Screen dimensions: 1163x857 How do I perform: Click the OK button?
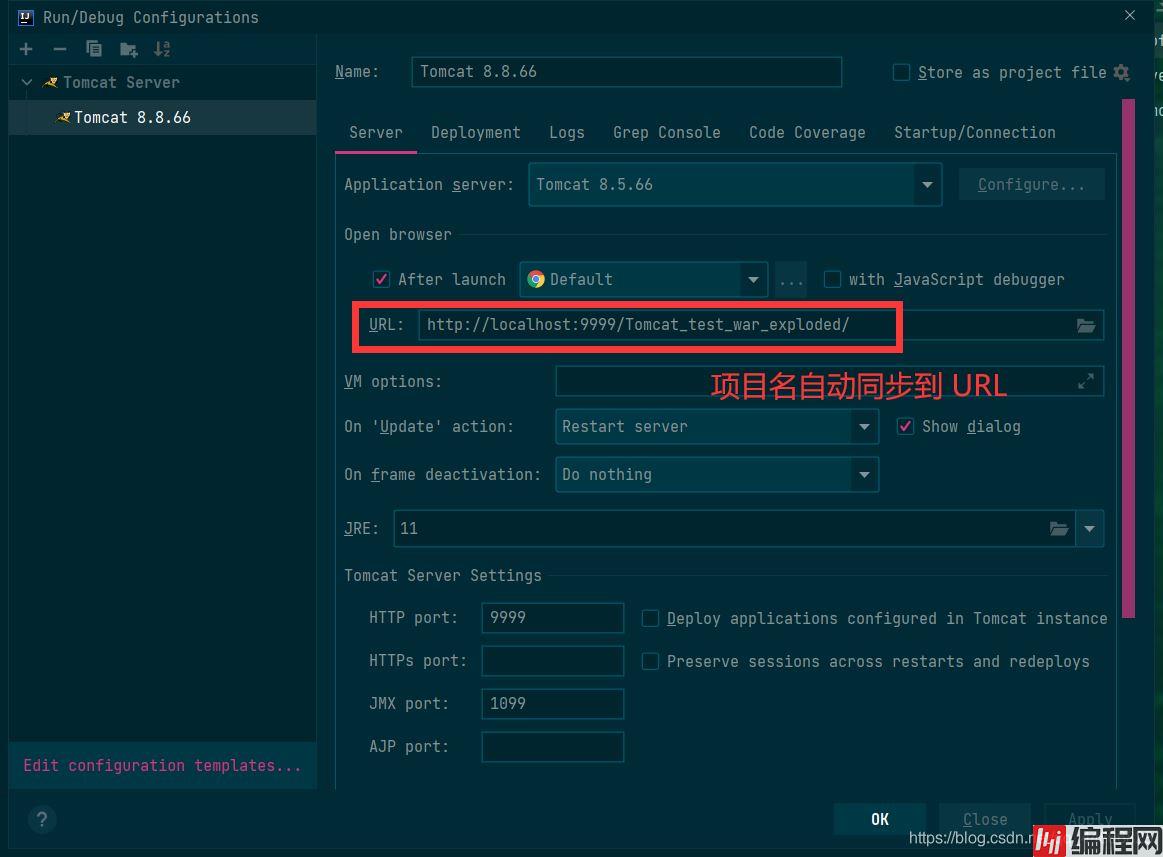879,819
